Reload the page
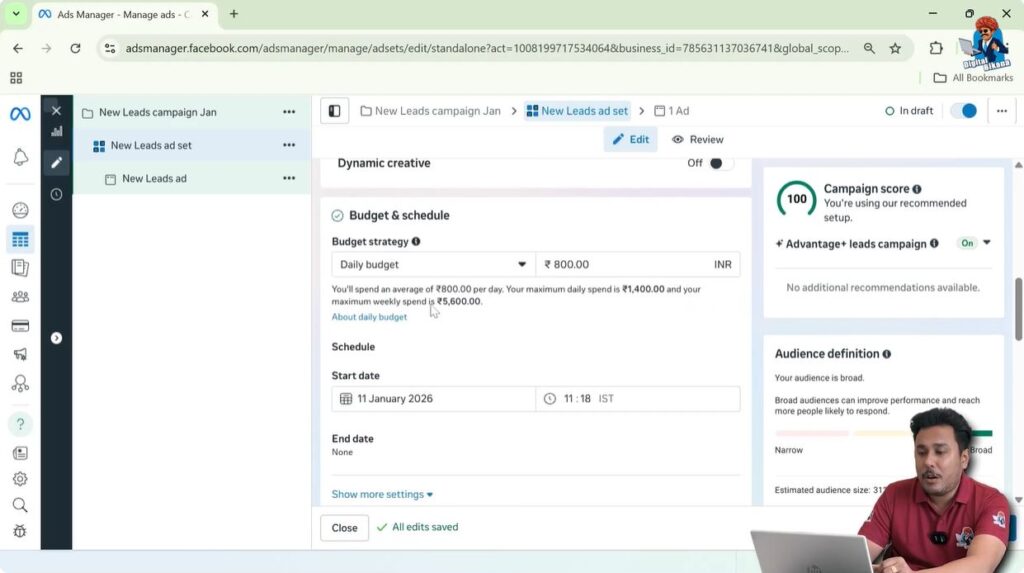 click(75, 48)
